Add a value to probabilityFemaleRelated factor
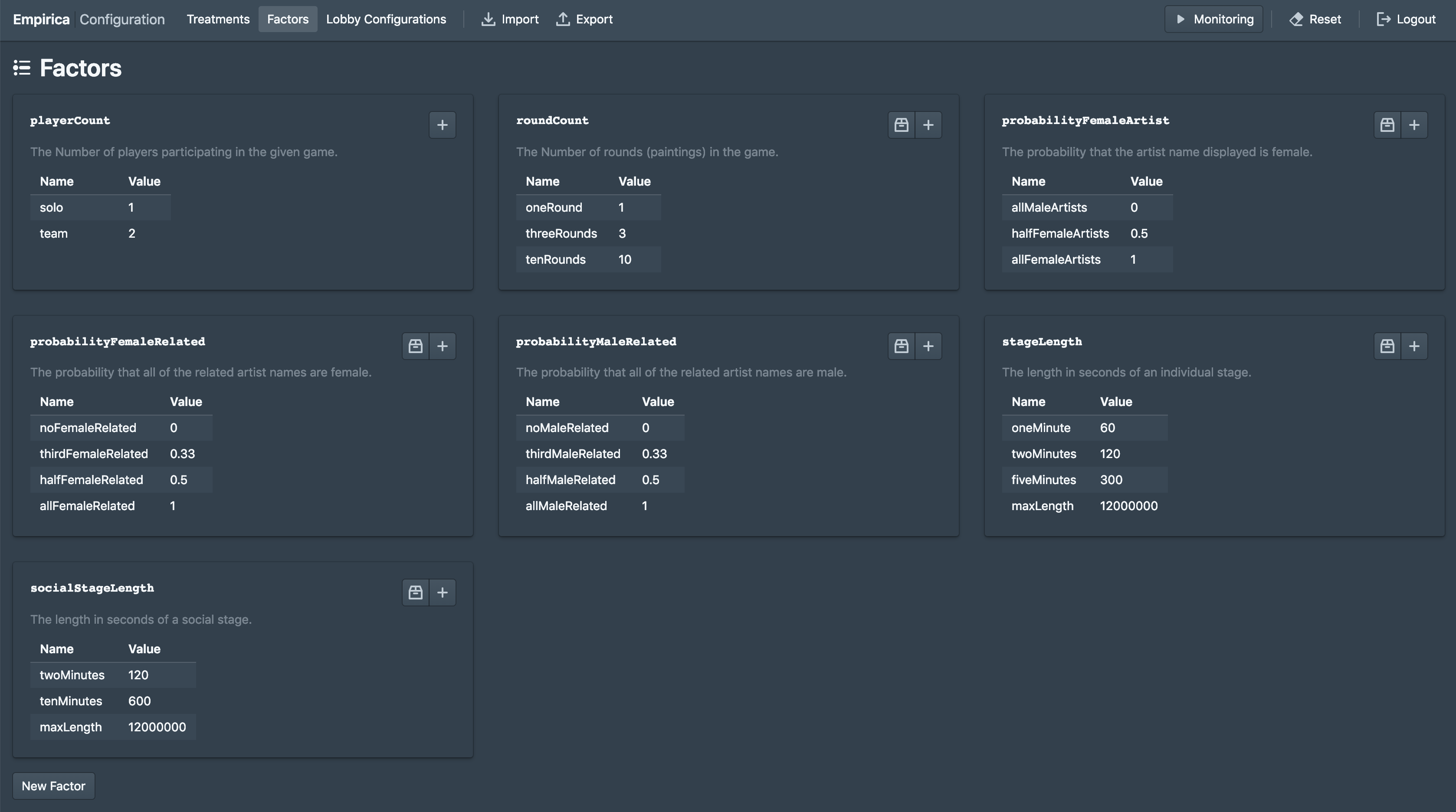1456x812 pixels. click(442, 346)
